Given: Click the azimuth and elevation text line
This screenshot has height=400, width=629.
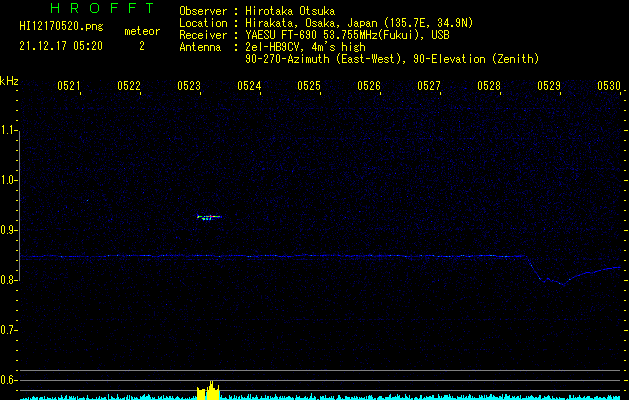Looking at the screenshot, I should click(x=392, y=59).
